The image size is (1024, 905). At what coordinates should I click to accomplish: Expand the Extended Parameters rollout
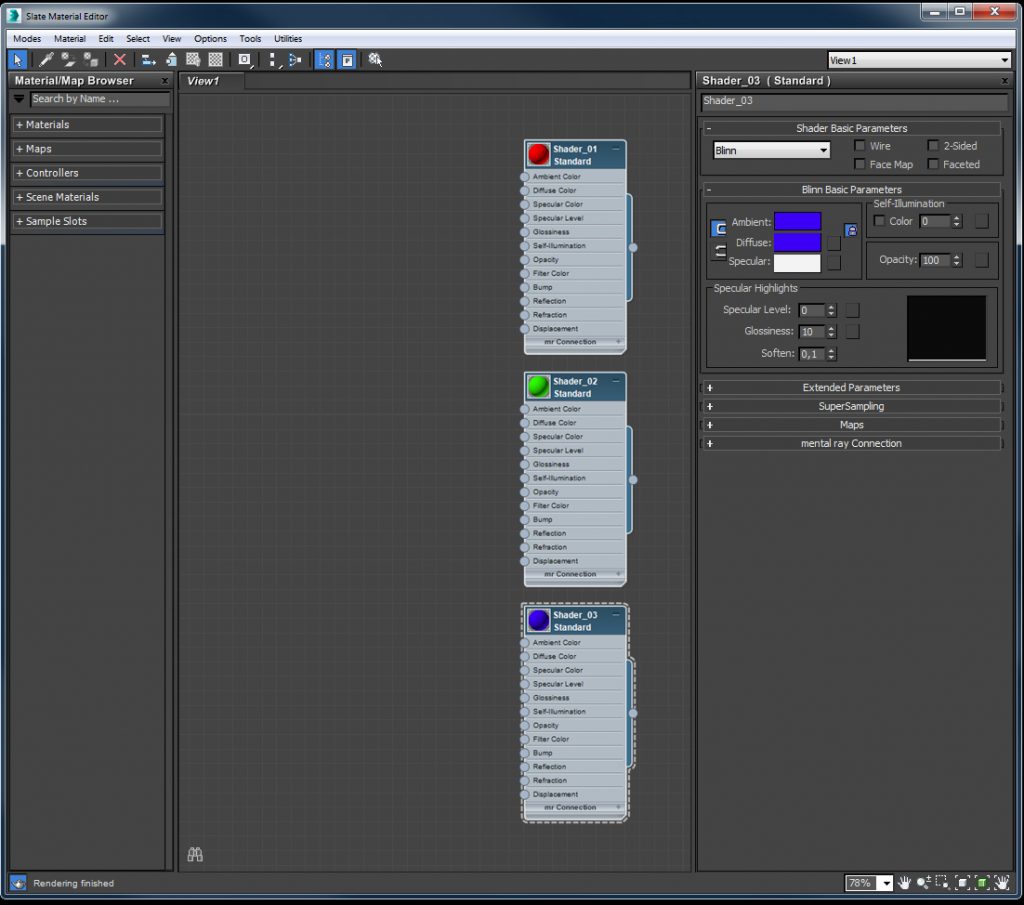851,387
